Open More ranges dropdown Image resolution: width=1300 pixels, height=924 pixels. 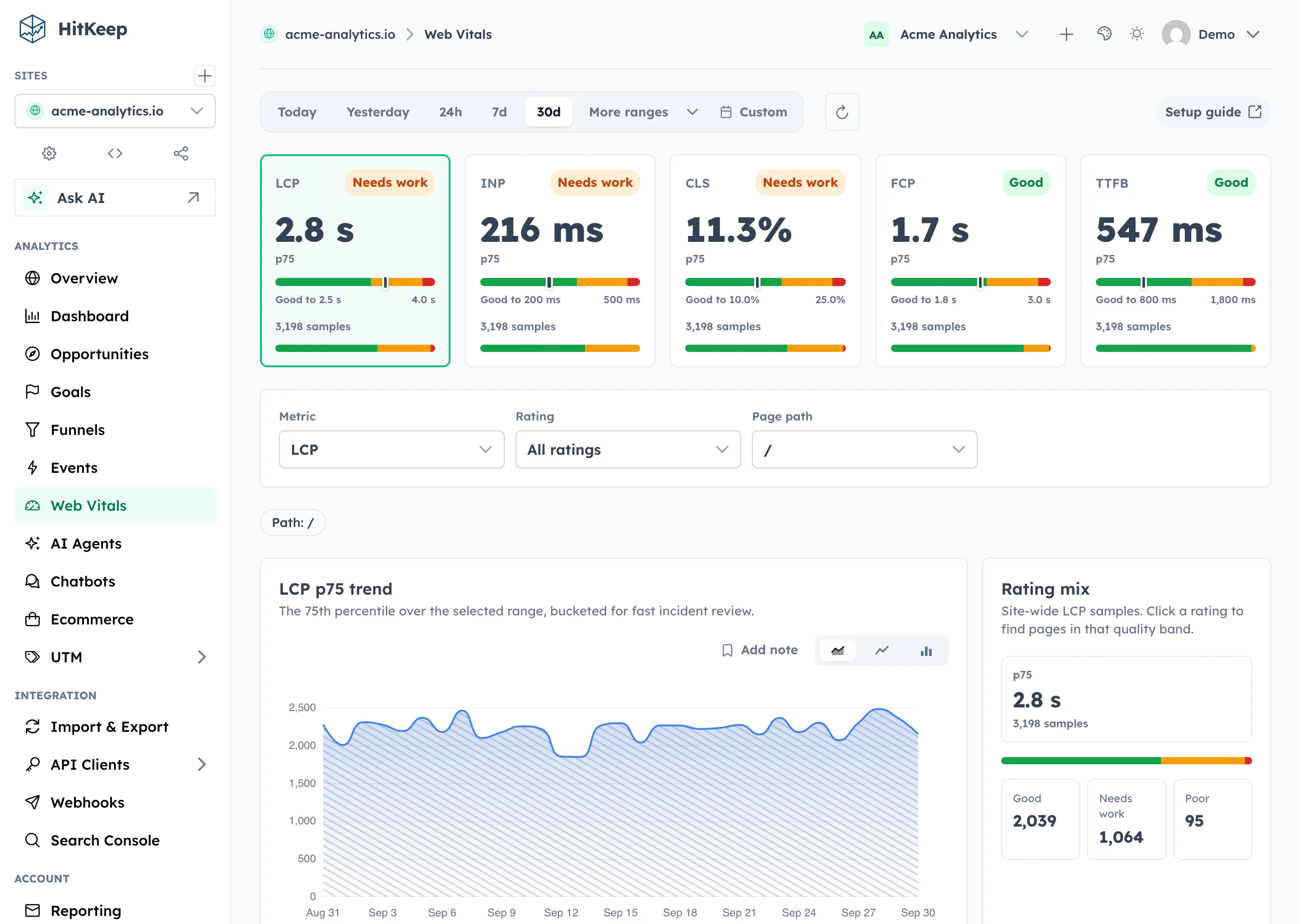(643, 112)
